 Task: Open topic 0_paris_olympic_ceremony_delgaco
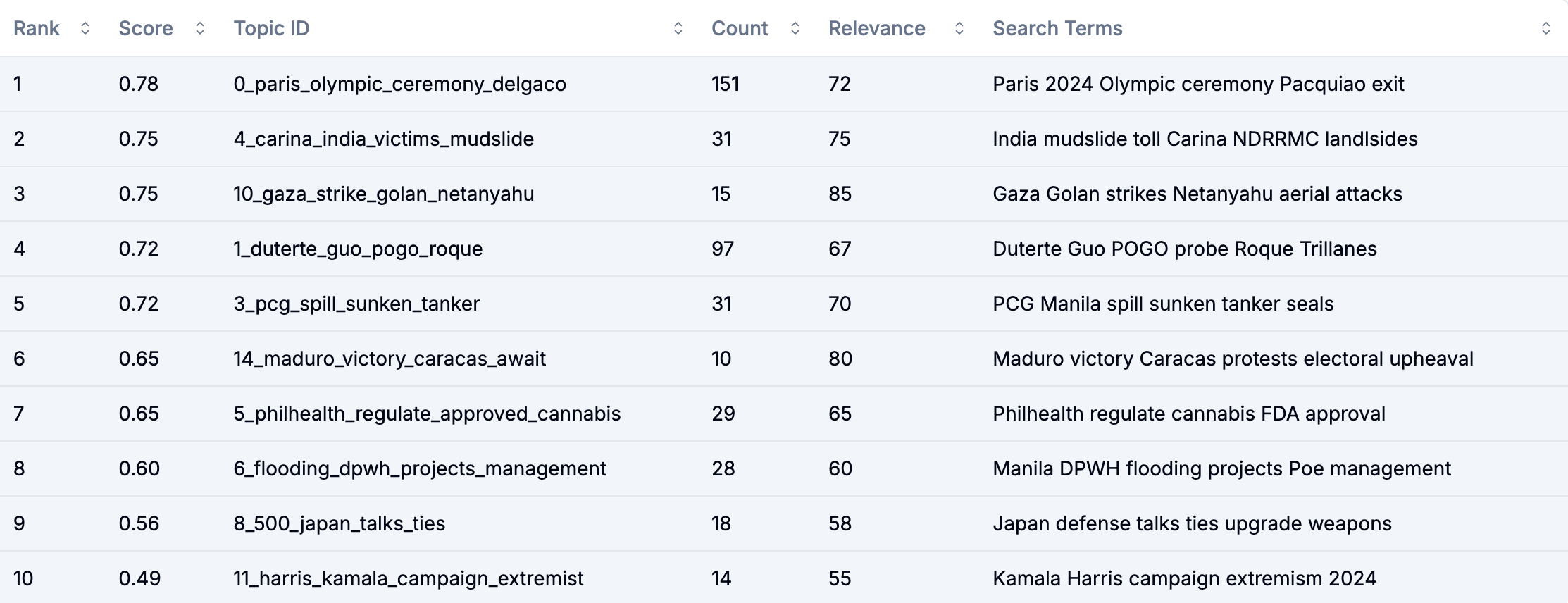[400, 84]
